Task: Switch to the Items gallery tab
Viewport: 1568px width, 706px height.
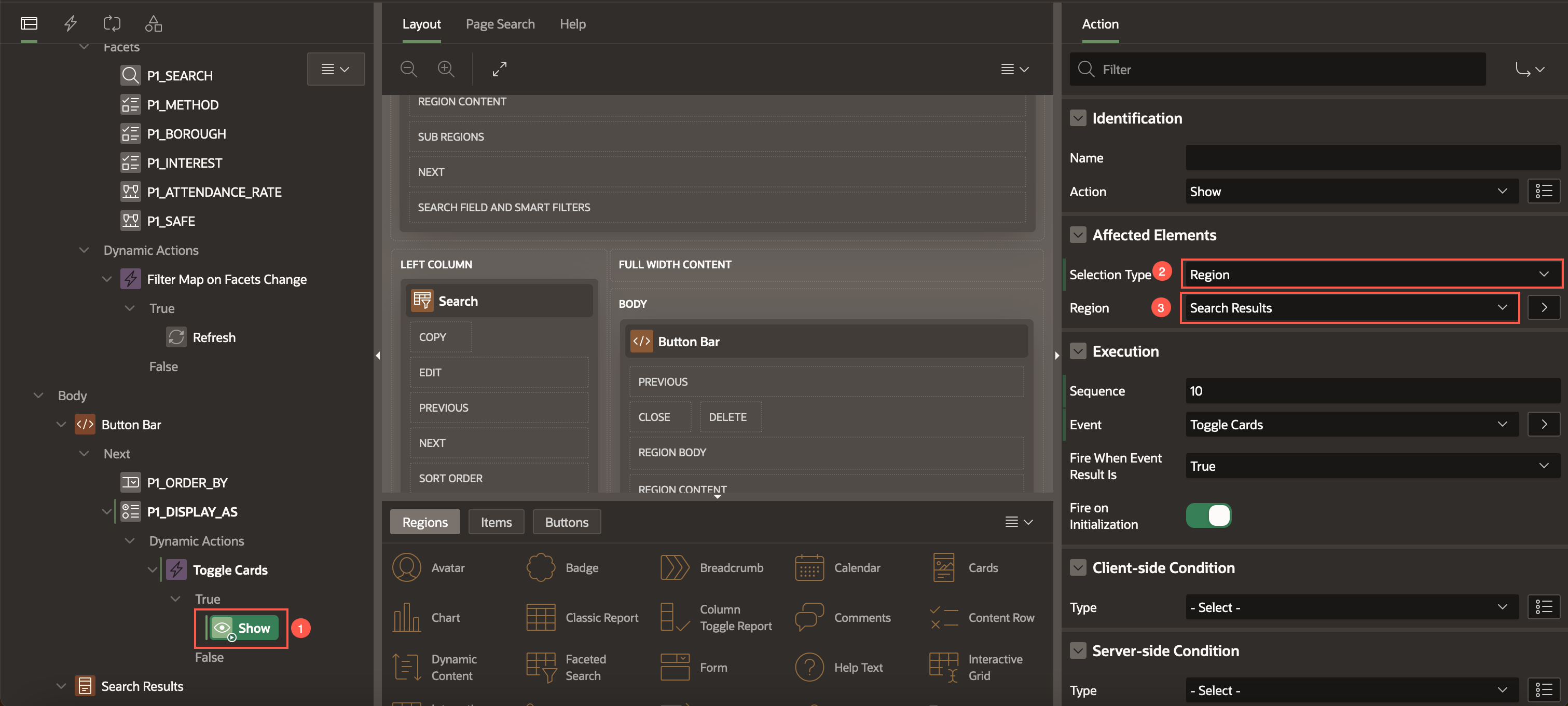Action: 496,522
